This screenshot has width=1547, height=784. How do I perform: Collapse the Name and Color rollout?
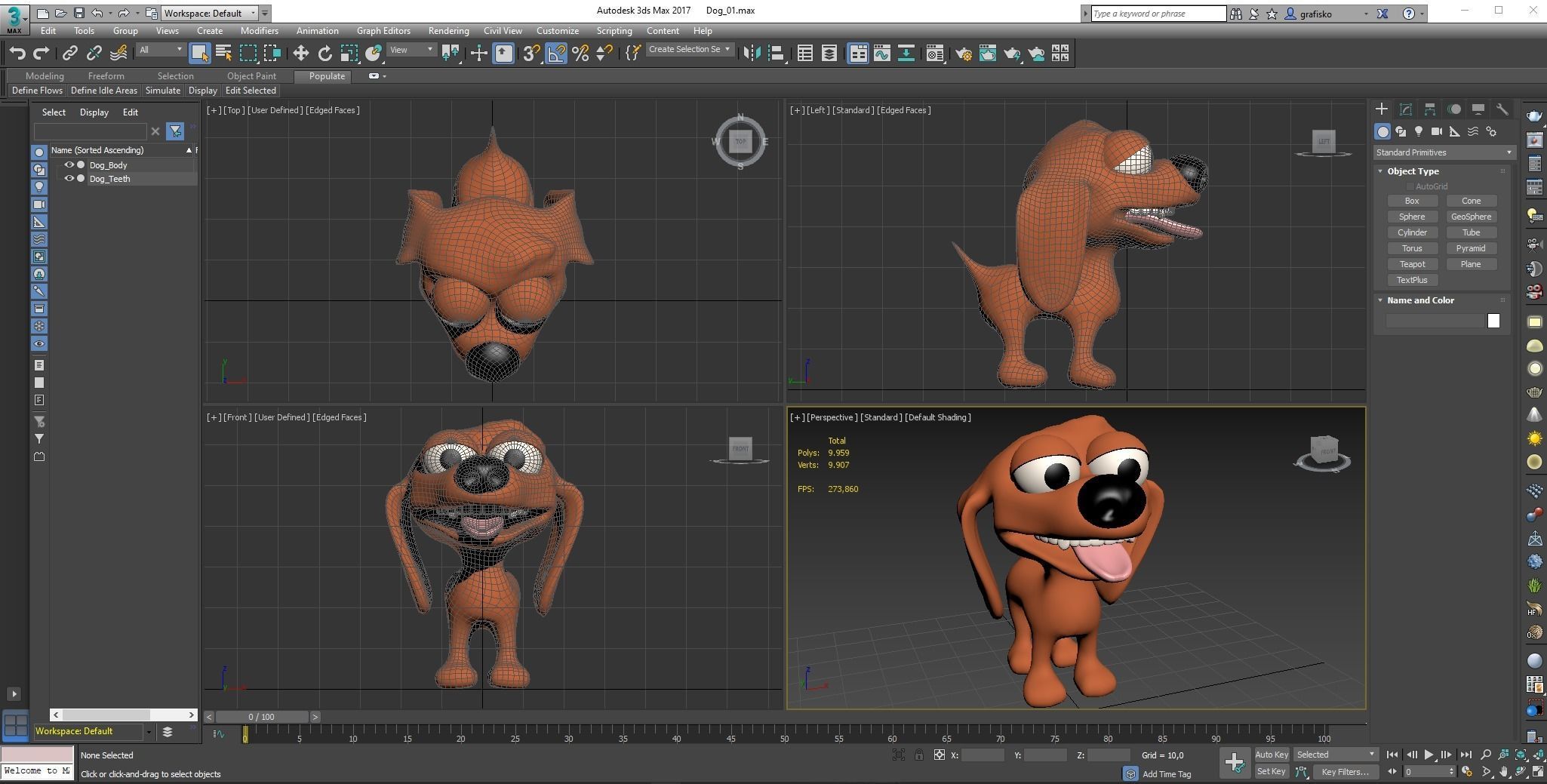(1381, 300)
